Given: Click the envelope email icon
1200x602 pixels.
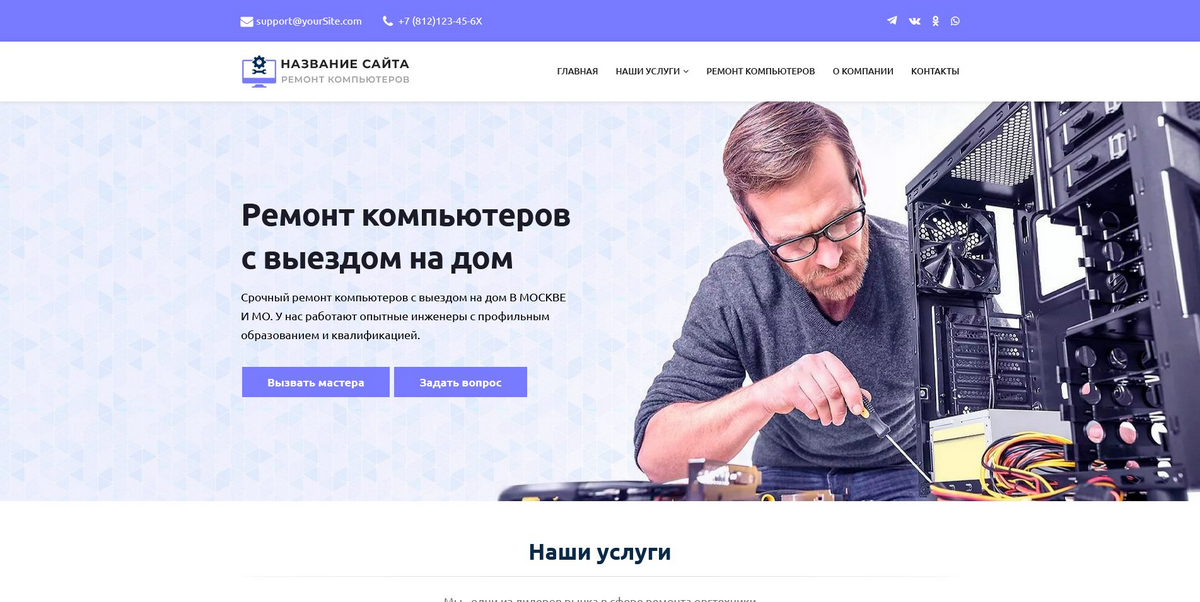Looking at the screenshot, I should (247, 21).
